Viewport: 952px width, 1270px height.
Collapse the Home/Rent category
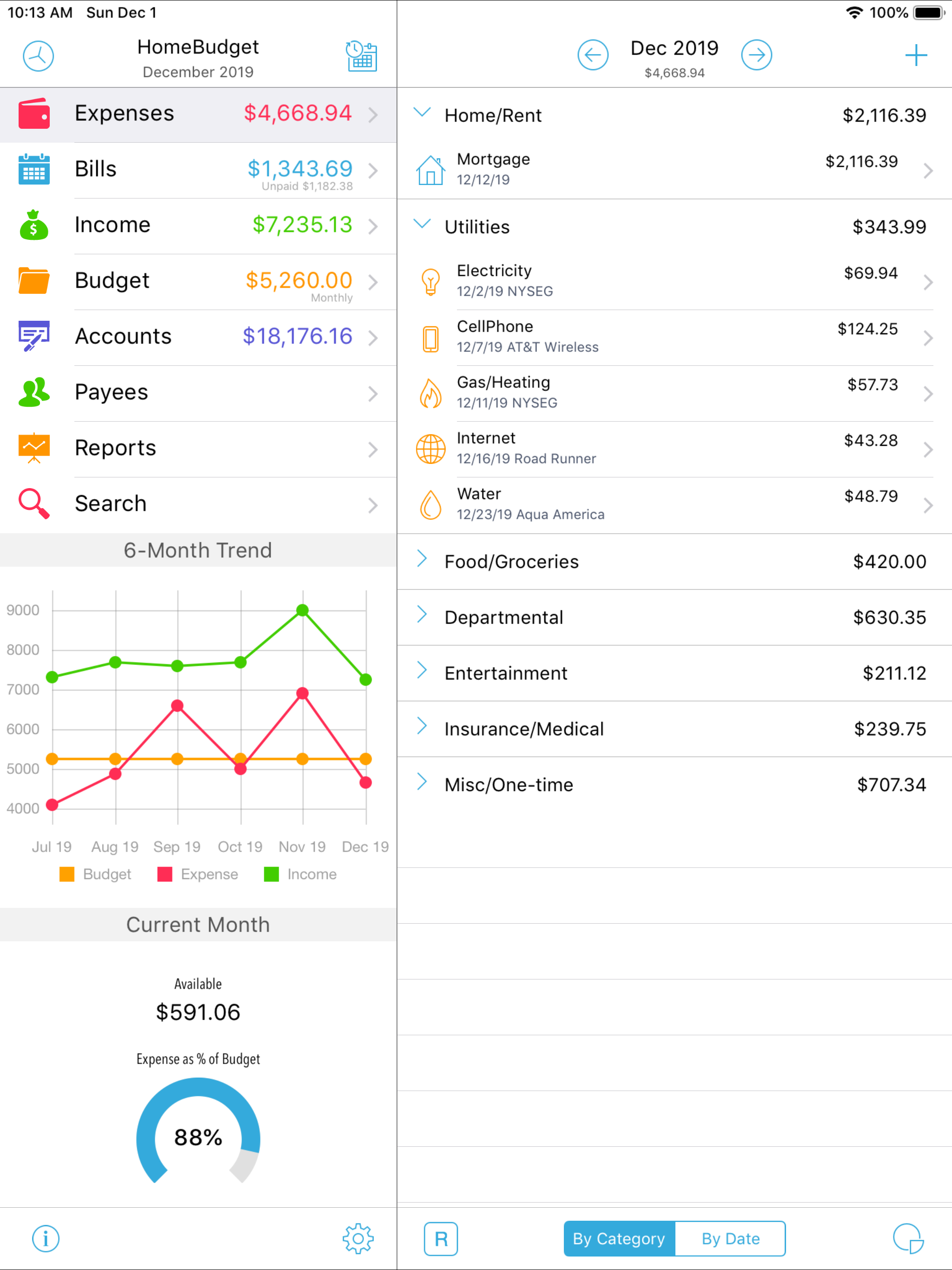422,113
